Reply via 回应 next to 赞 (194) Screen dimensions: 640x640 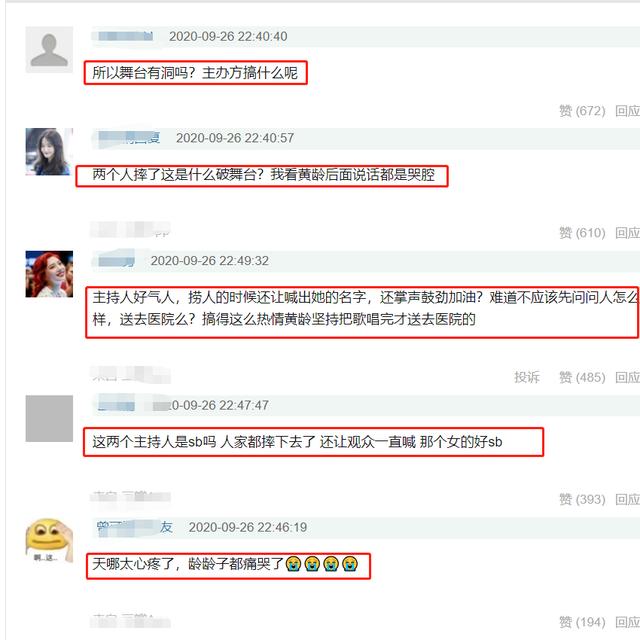pyautogui.click(x=627, y=622)
